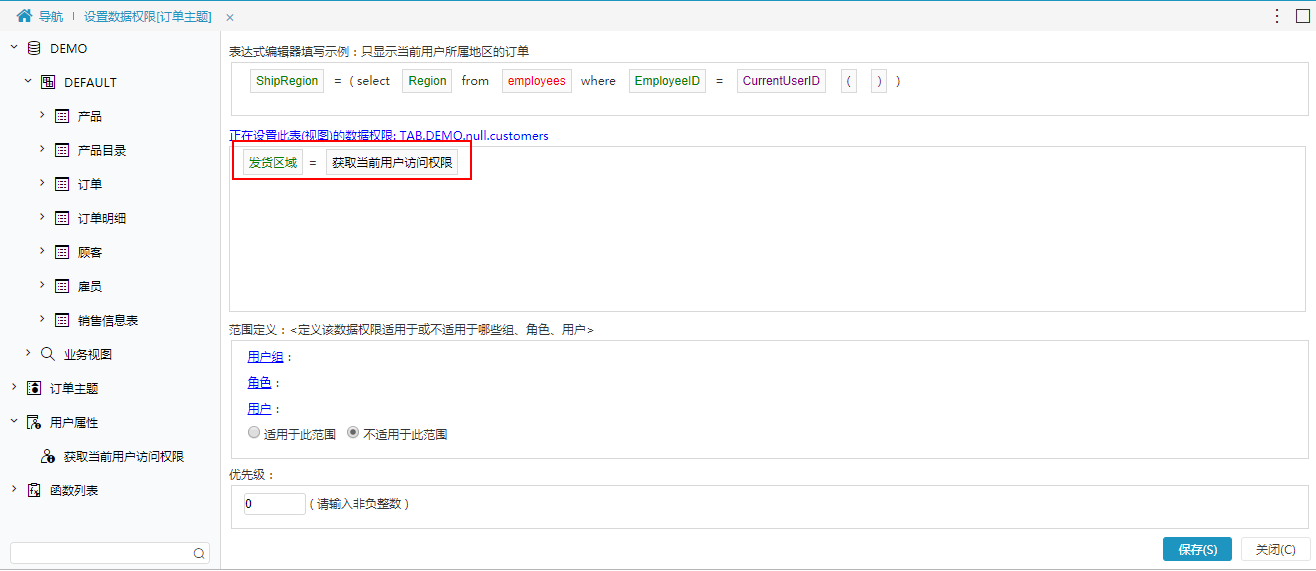Image resolution: width=1316 pixels, height=571 pixels.
Task: Click the CurrentUserID token in example
Action: coord(781,81)
